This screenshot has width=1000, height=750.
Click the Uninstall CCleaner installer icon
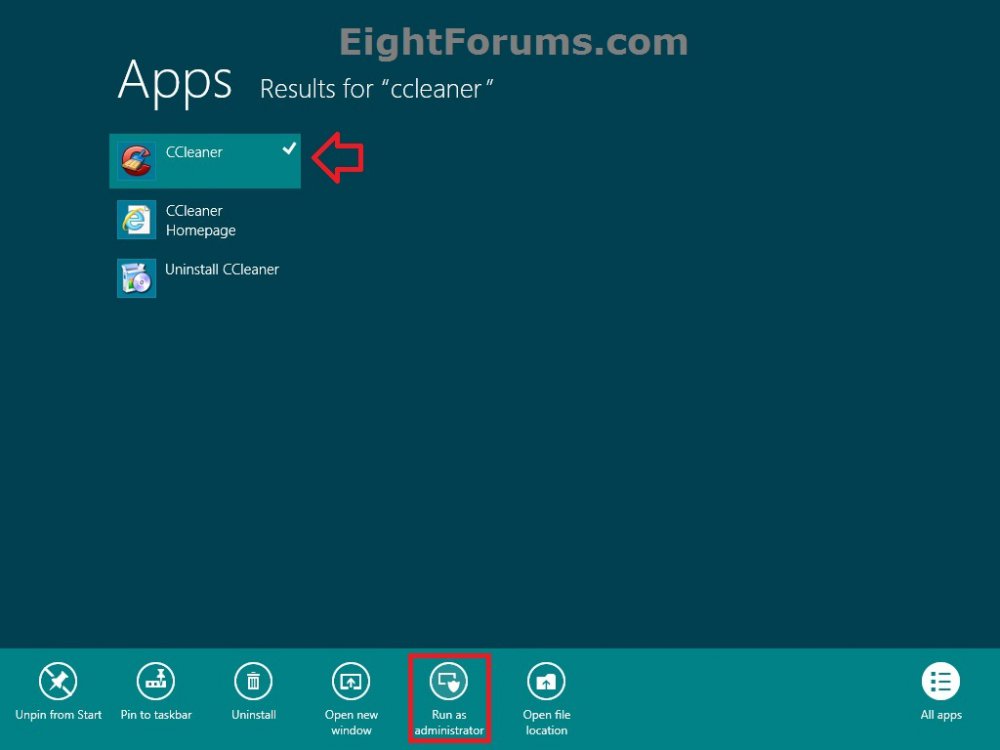[136, 278]
